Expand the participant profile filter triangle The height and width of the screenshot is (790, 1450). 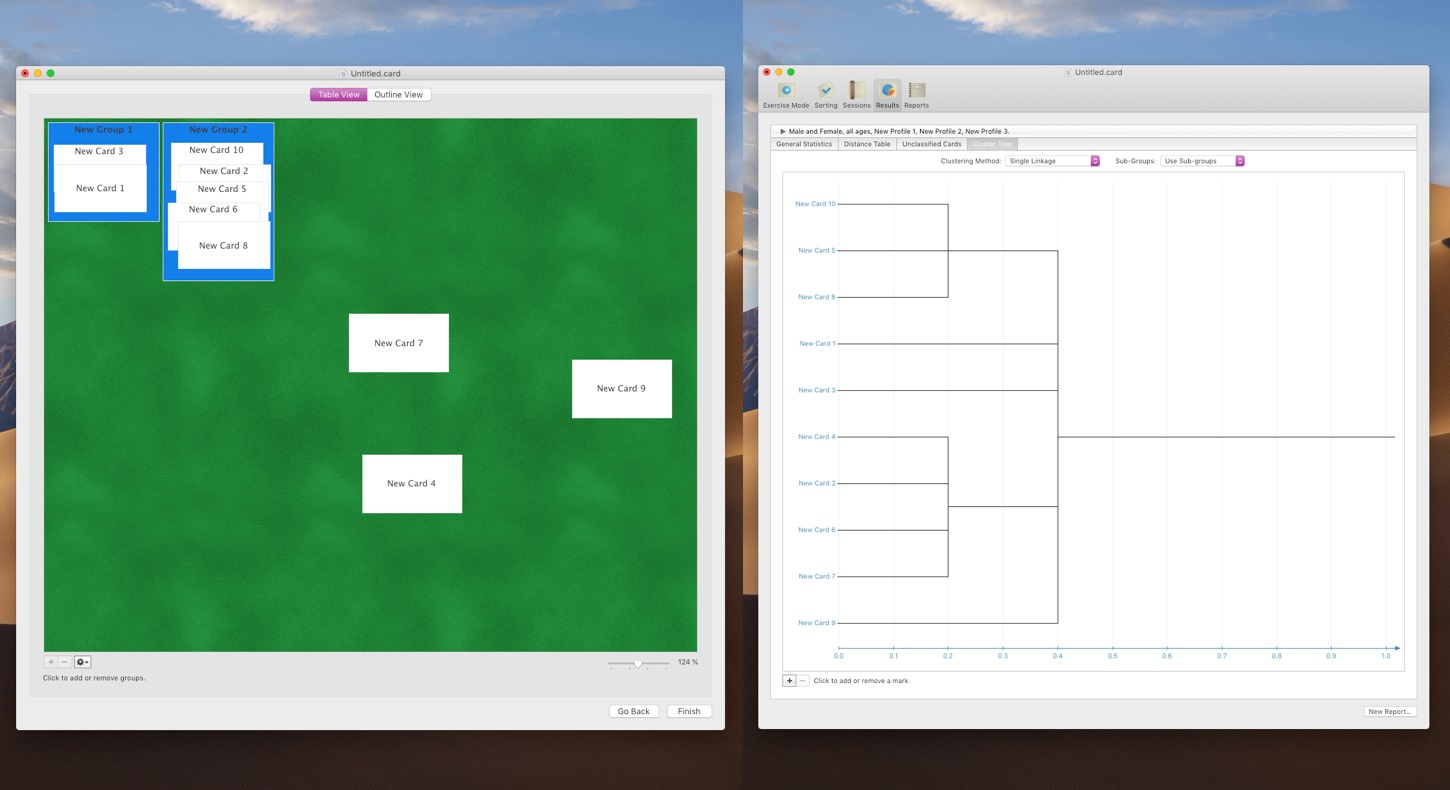[x=783, y=131]
